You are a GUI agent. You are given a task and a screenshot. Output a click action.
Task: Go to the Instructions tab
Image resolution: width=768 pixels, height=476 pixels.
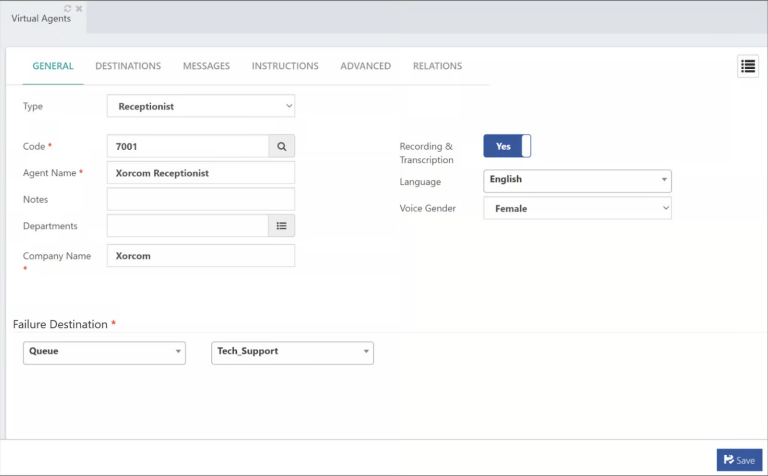tap(285, 66)
